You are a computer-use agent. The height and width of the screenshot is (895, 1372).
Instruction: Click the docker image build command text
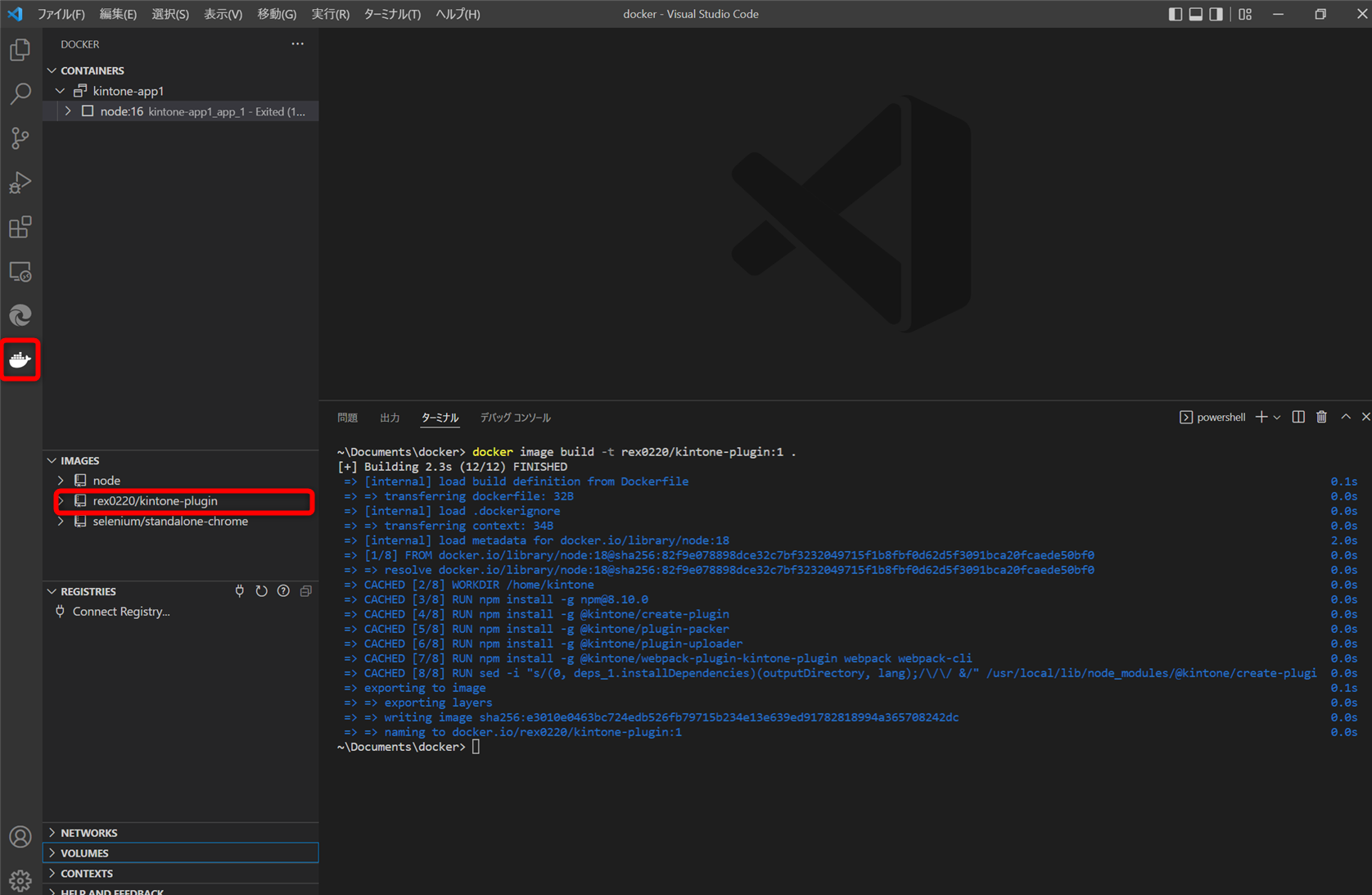[634, 452]
